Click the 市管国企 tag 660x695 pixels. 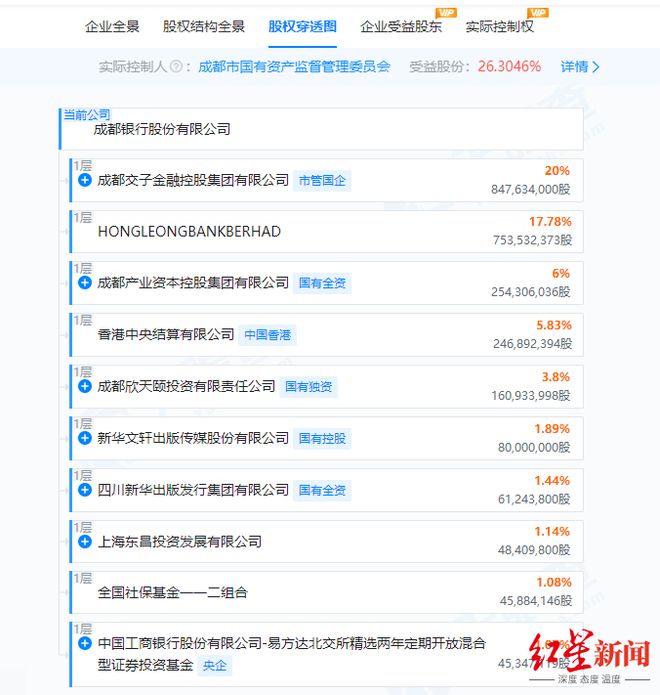click(x=322, y=181)
